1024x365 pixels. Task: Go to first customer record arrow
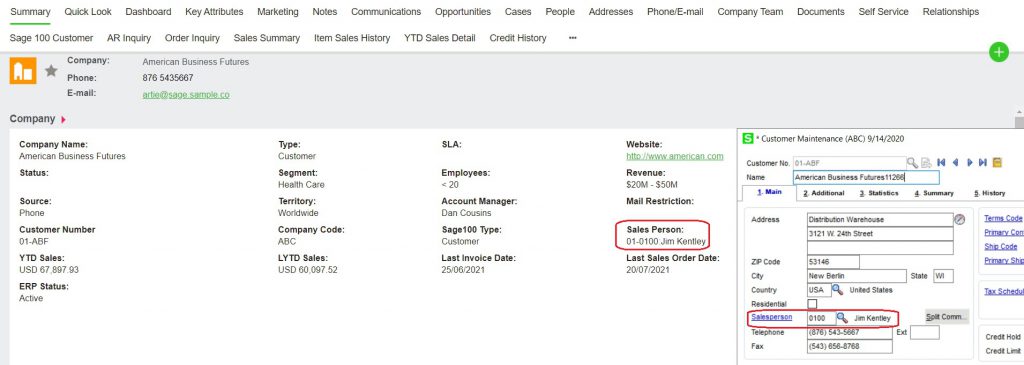(x=941, y=163)
